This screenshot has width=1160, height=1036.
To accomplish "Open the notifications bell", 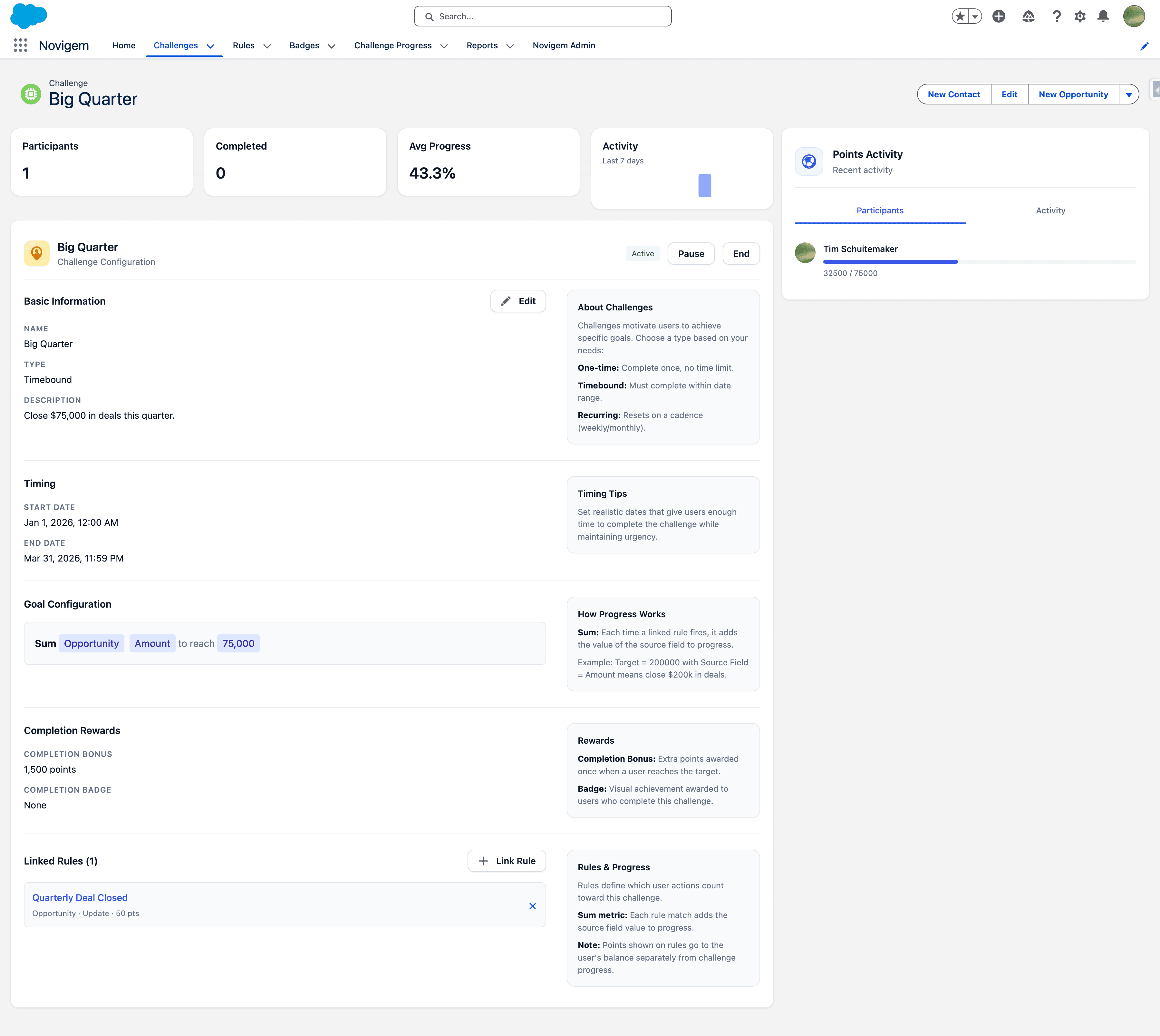I will pyautogui.click(x=1103, y=16).
